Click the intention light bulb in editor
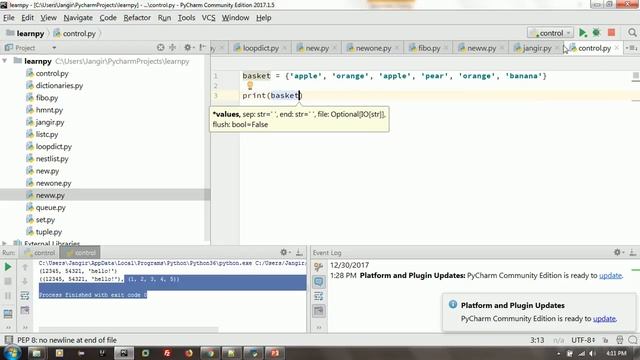This screenshot has height=360, width=640. [x=250, y=85]
